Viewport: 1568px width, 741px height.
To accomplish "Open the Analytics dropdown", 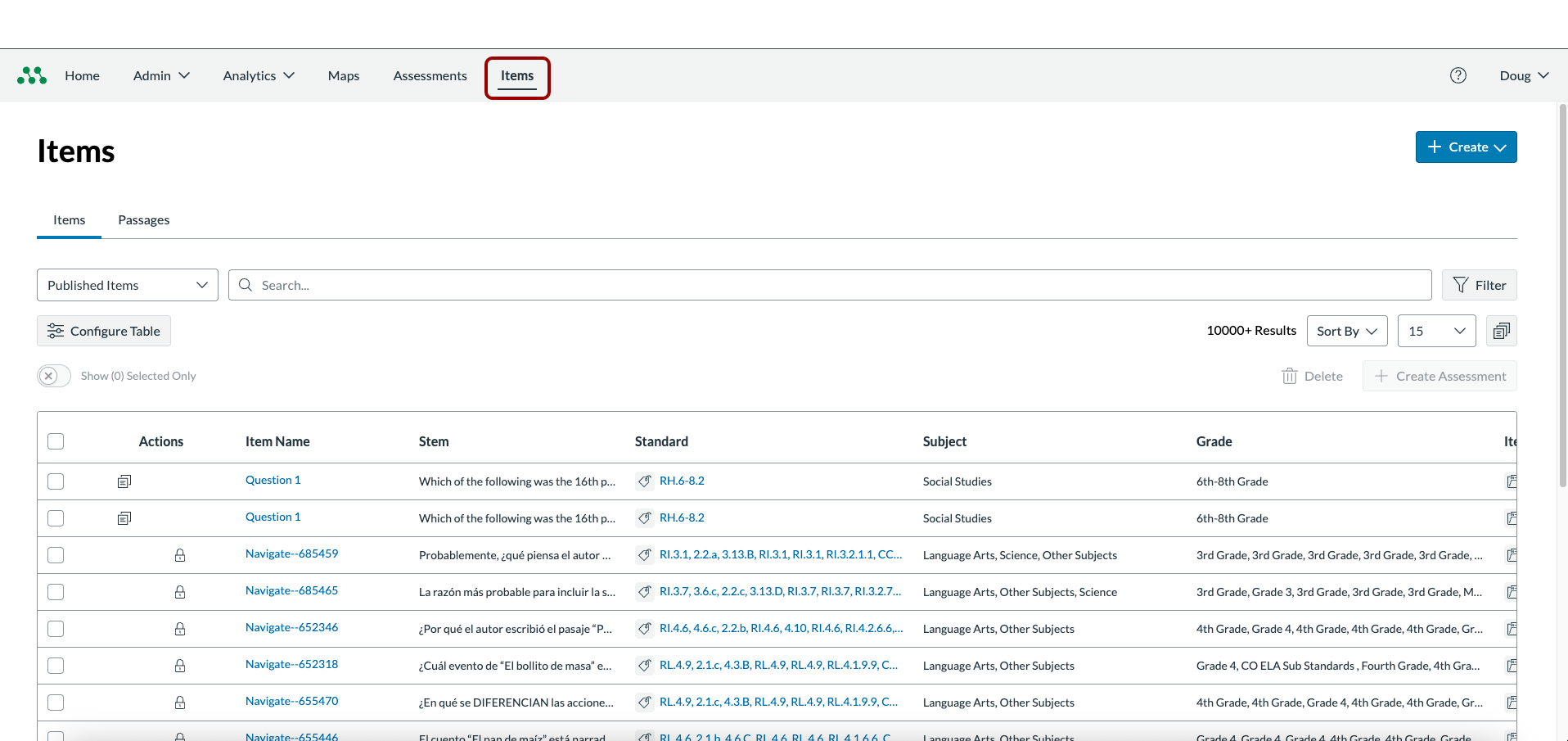I will tap(259, 75).
